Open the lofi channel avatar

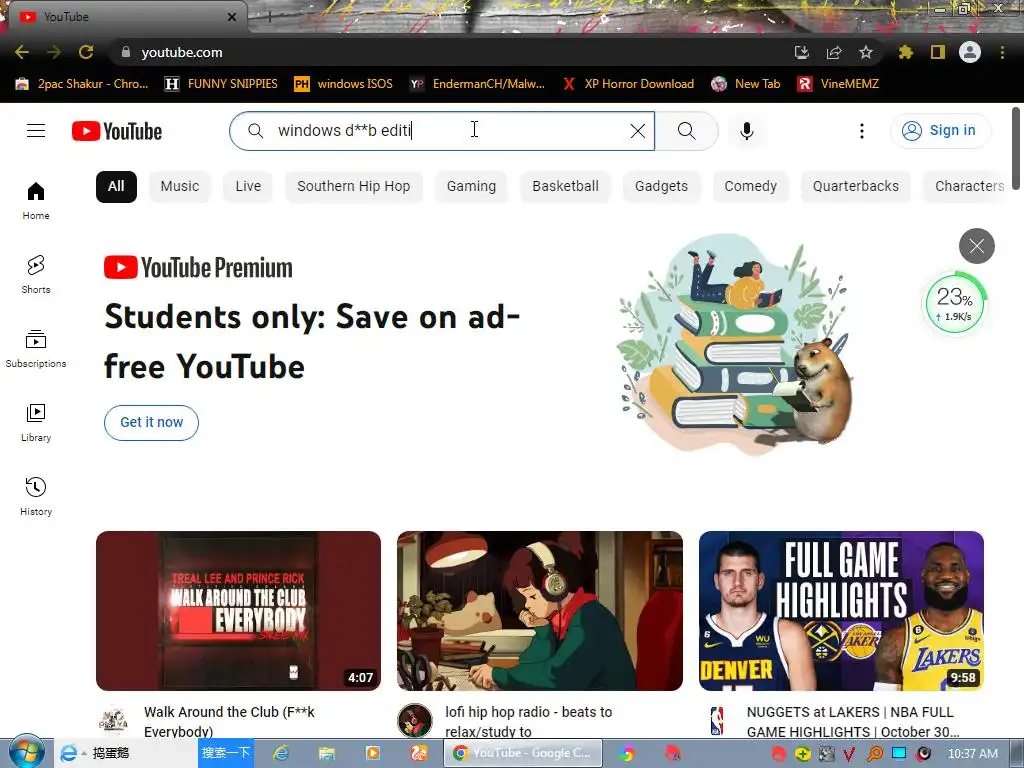click(x=415, y=721)
